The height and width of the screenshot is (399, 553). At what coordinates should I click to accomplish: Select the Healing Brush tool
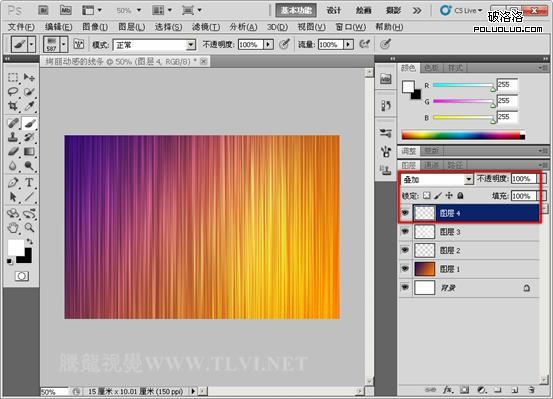13,123
